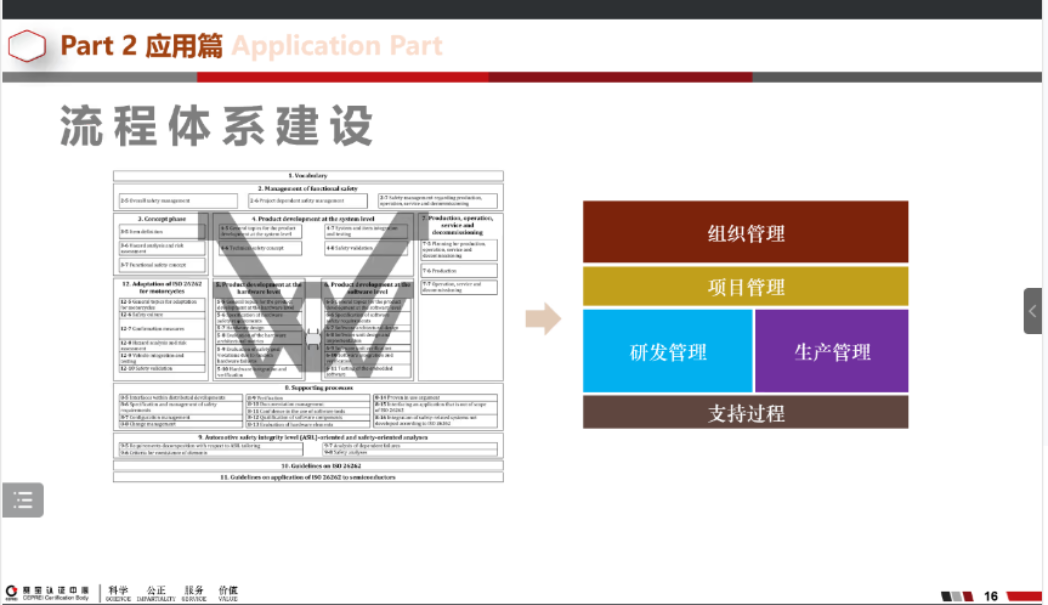Click the beige arrow between diagram and blocks
The height and width of the screenshot is (605, 1048).
(543, 320)
